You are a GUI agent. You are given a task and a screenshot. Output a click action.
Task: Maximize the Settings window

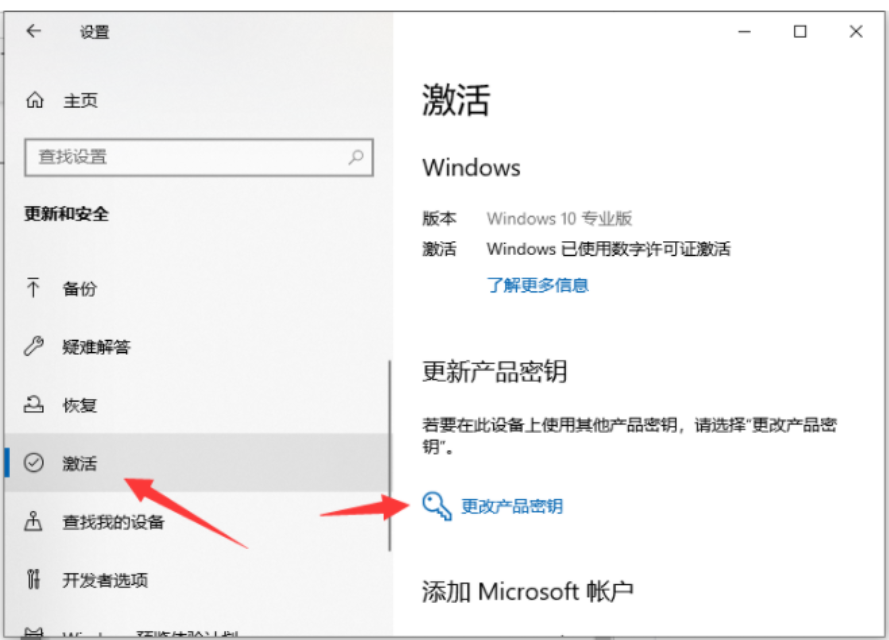pos(800,31)
